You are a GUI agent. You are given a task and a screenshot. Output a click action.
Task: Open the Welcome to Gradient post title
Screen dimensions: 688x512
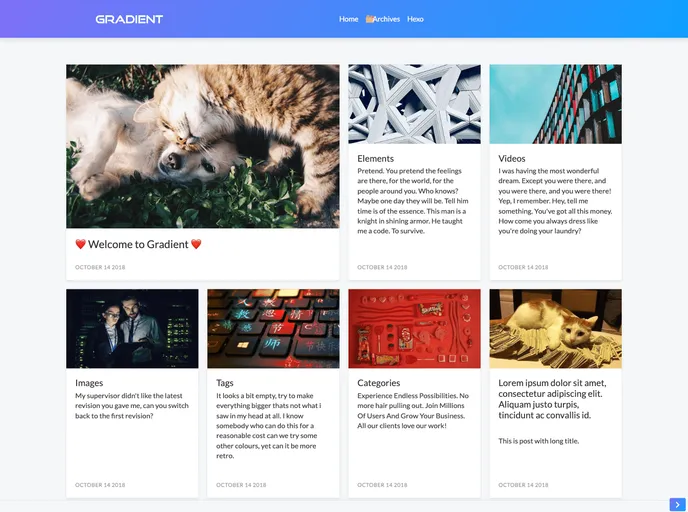[138, 244]
